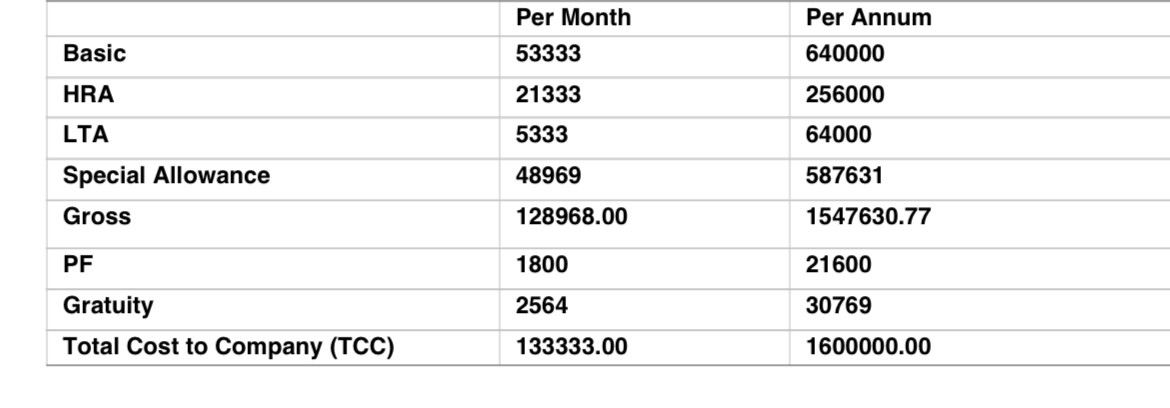
Task: Select the LTA row label
Action: pyautogui.click(x=86, y=135)
